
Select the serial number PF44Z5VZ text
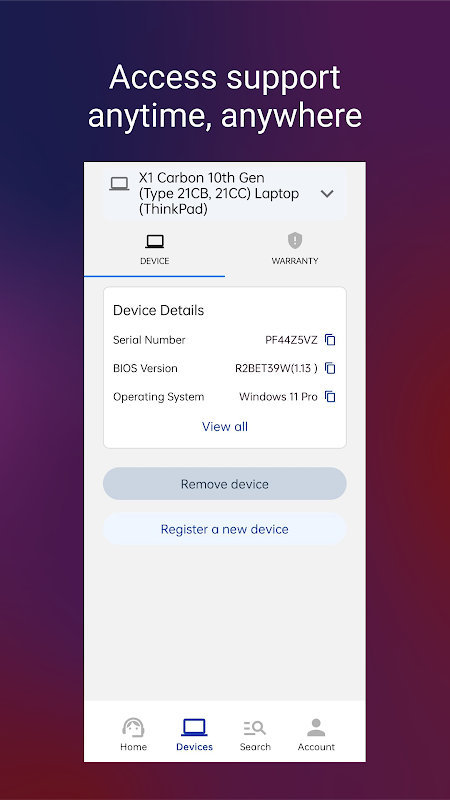[x=291, y=340]
